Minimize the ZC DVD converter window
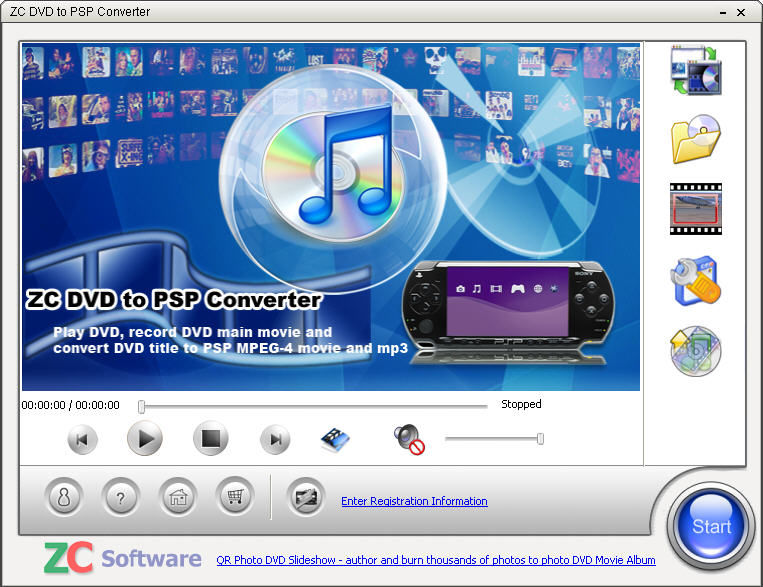Viewport: 763px width, 587px height. click(723, 13)
